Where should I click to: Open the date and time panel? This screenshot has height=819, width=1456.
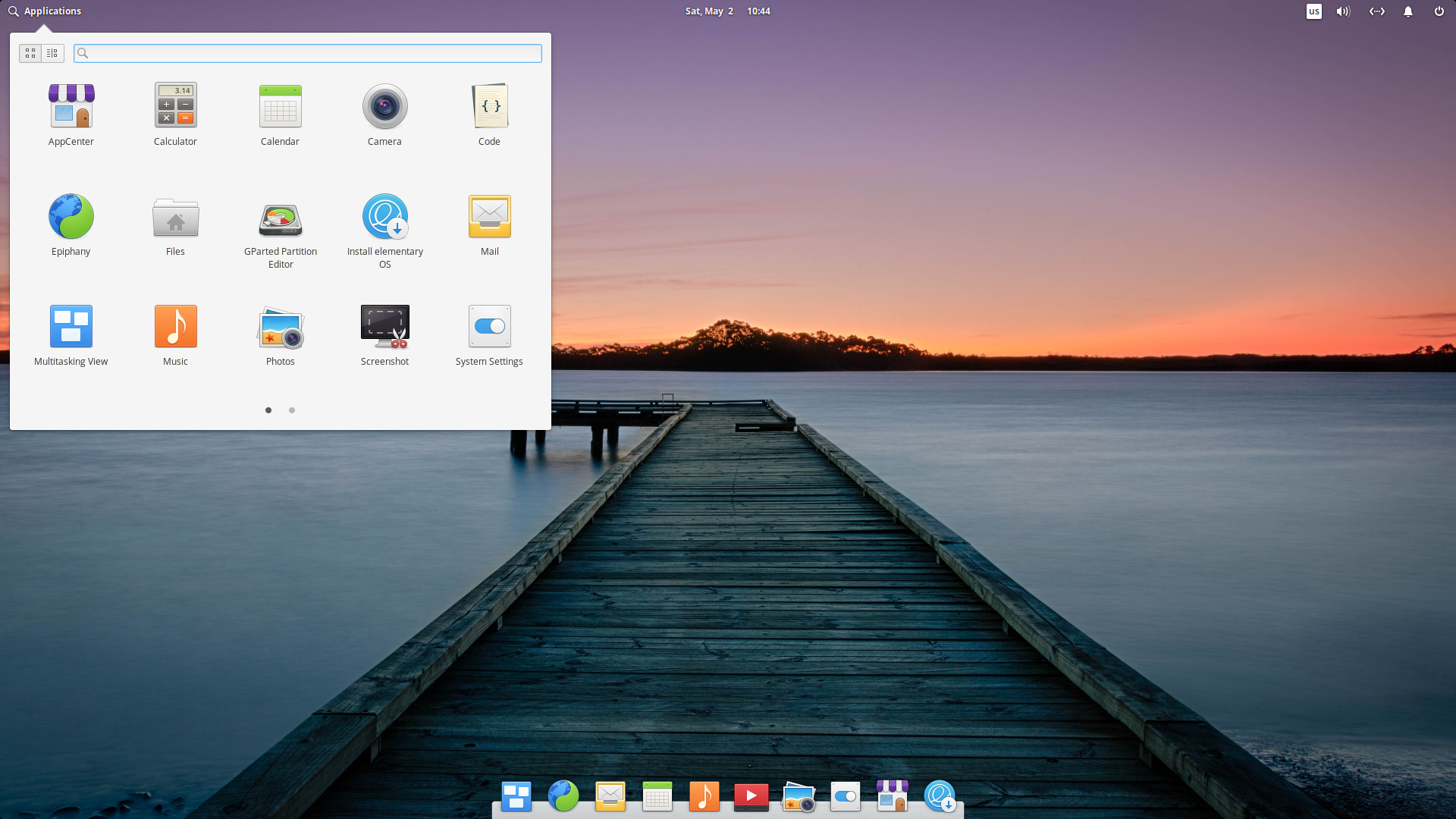(x=727, y=11)
